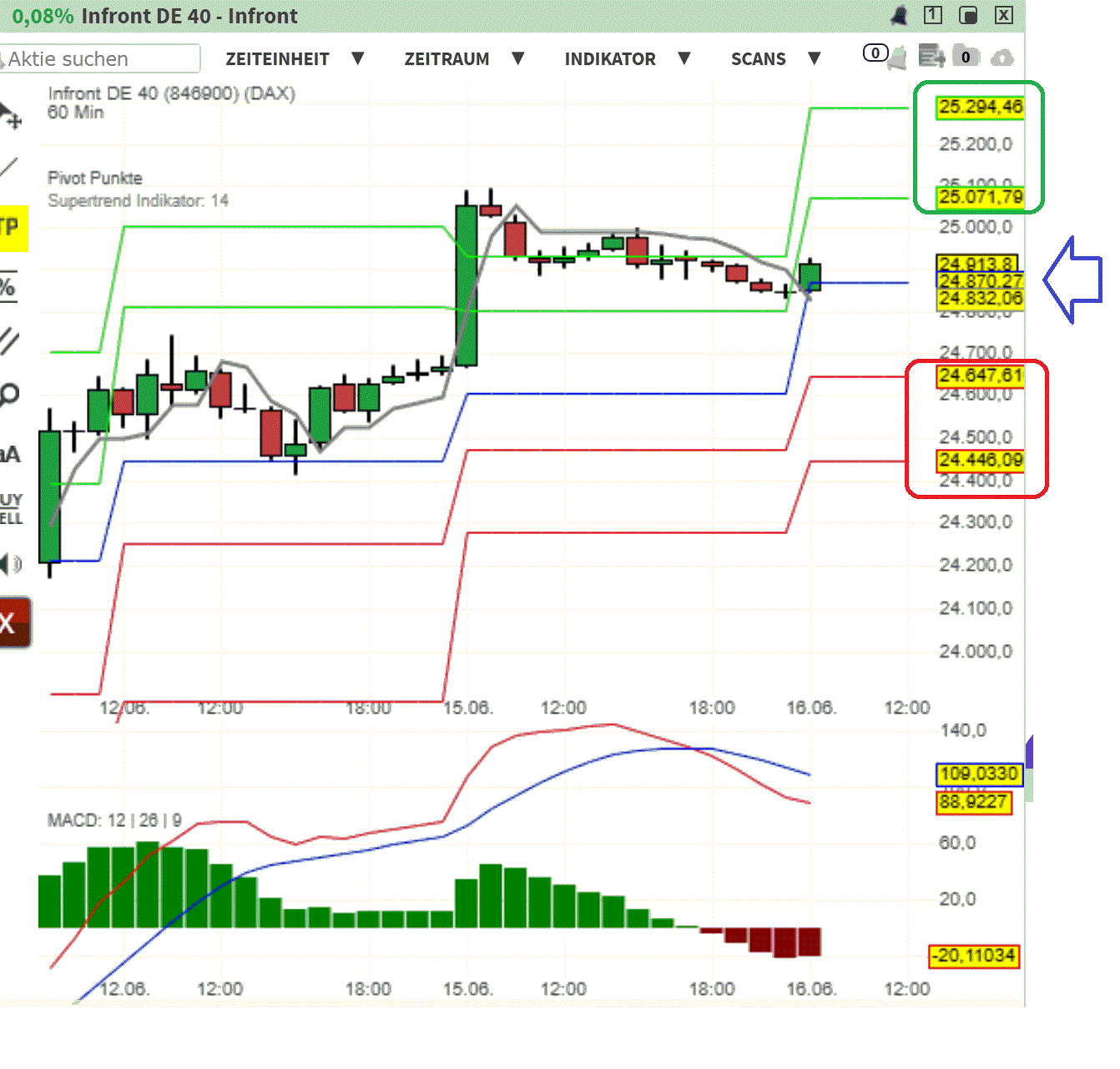The image size is (1120, 1069).
Task: Click the add to watchlist list icon
Action: pyautogui.click(x=931, y=56)
